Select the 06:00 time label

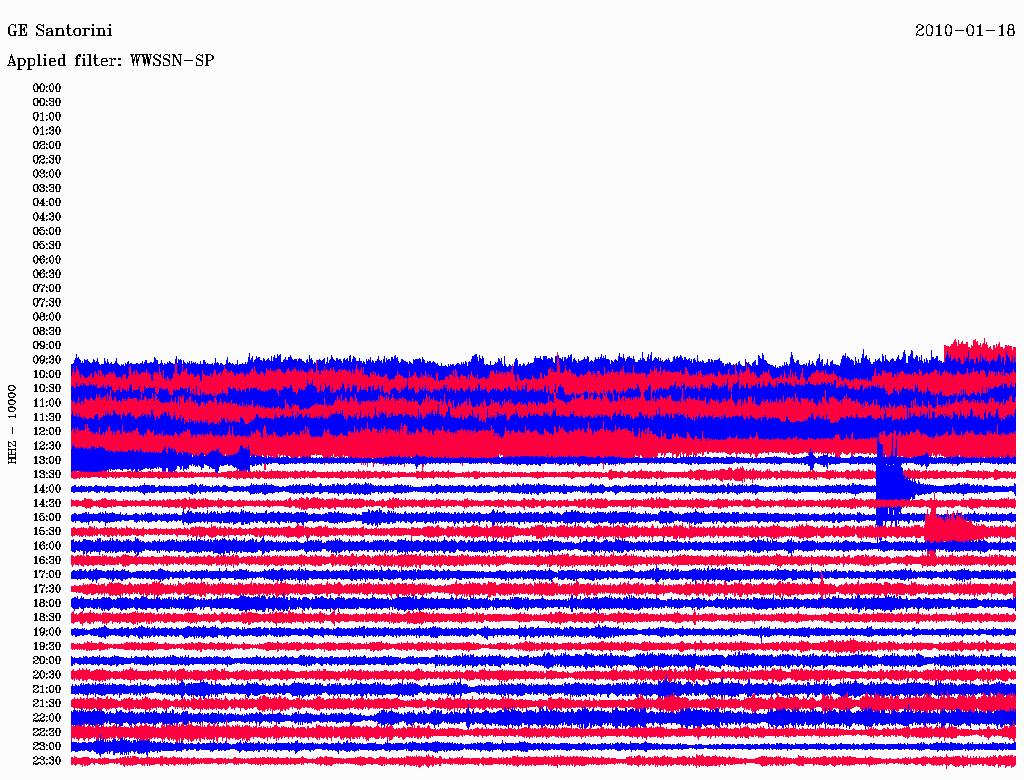click(46, 260)
